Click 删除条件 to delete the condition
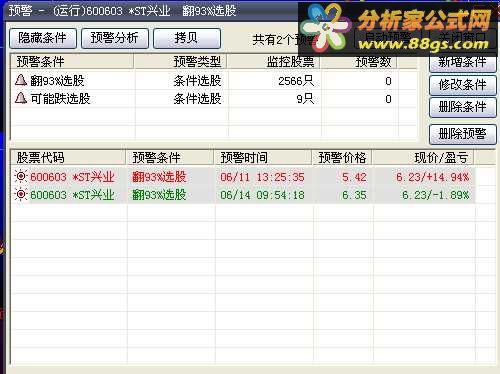 point(463,107)
